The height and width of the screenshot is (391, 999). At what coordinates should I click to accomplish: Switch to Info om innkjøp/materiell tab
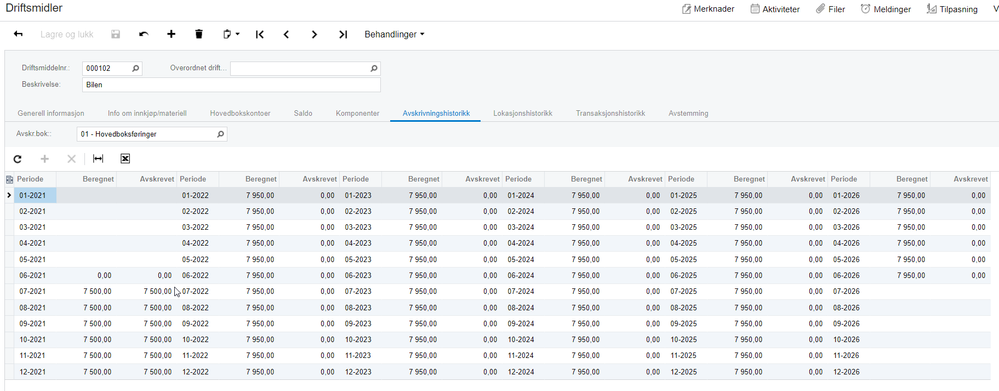click(x=147, y=113)
